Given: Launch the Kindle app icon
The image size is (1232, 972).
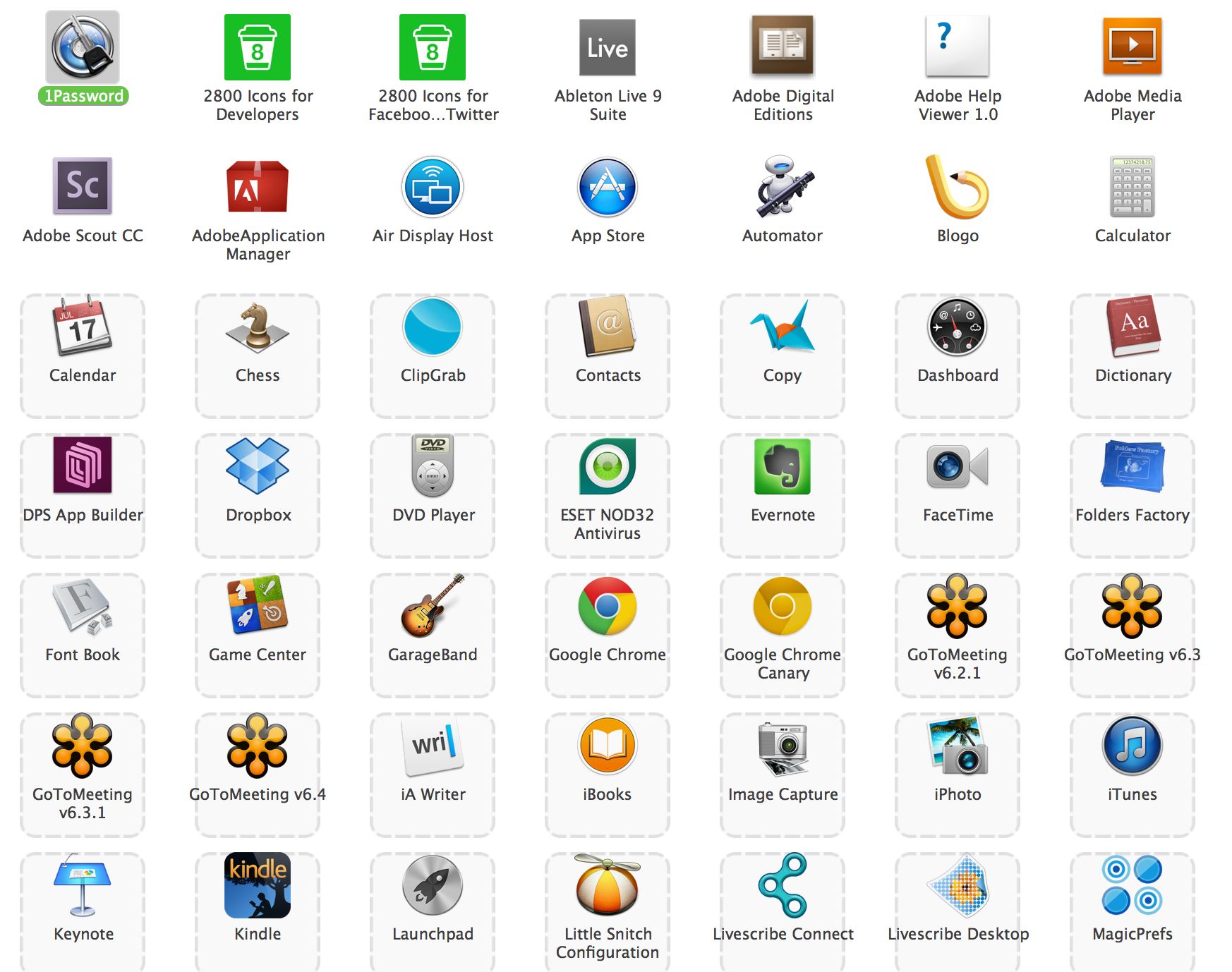Looking at the screenshot, I should click(258, 885).
